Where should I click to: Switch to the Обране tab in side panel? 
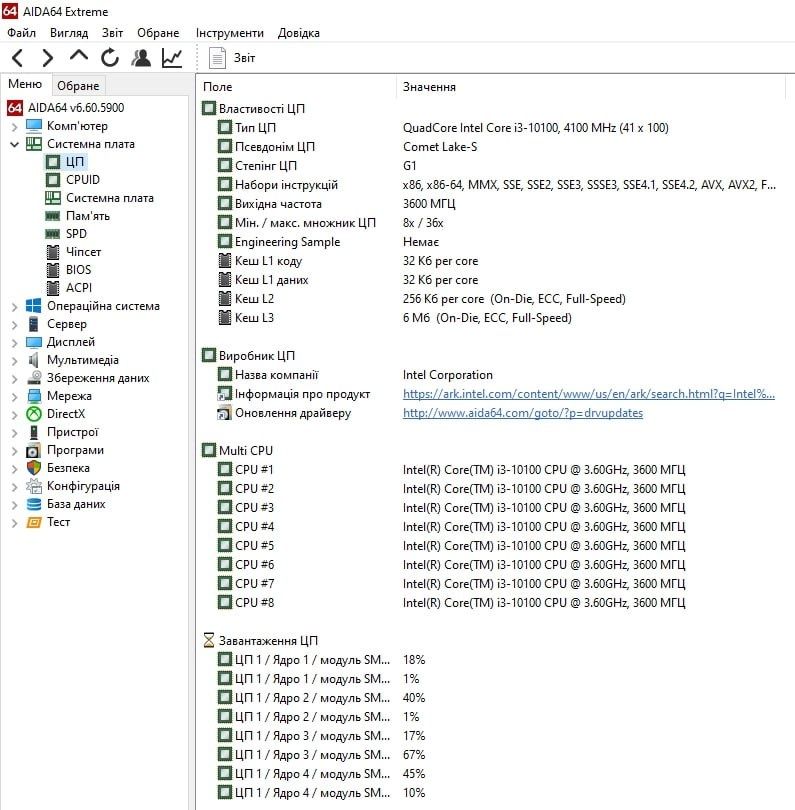tap(78, 85)
